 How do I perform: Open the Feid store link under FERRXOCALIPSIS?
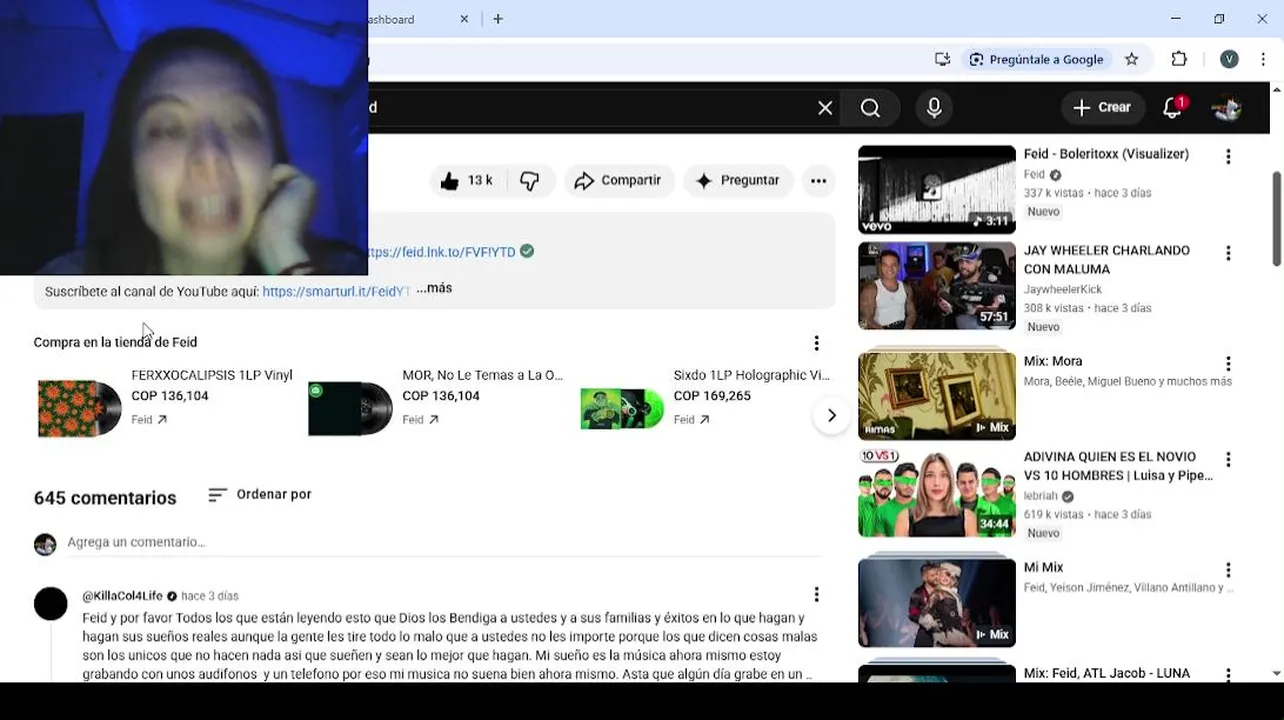[x=149, y=420]
